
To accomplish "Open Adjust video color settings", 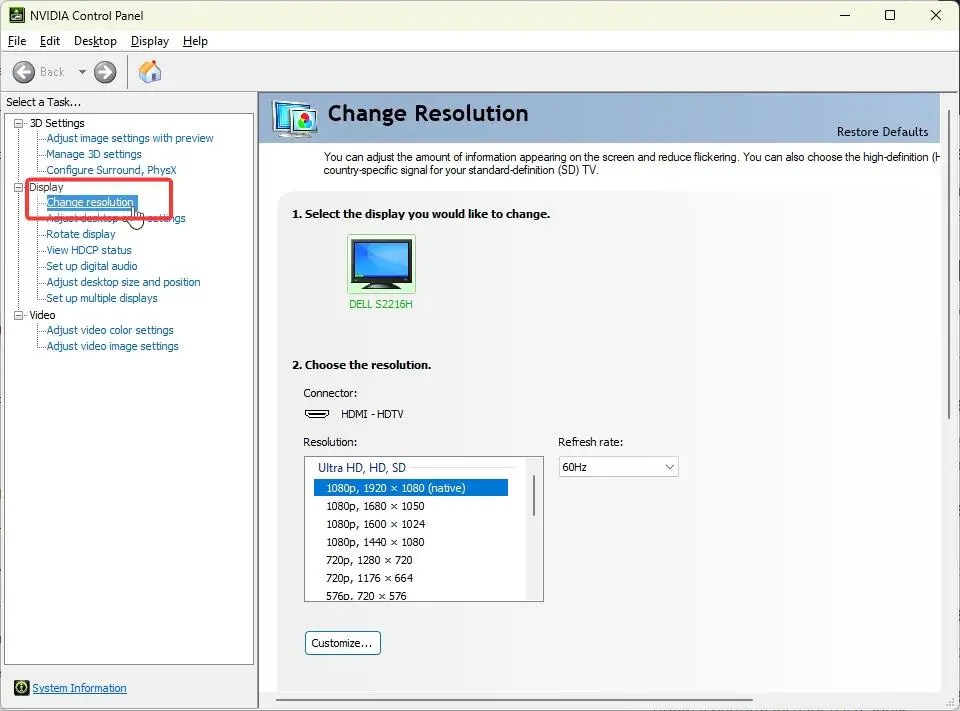I will [x=110, y=330].
